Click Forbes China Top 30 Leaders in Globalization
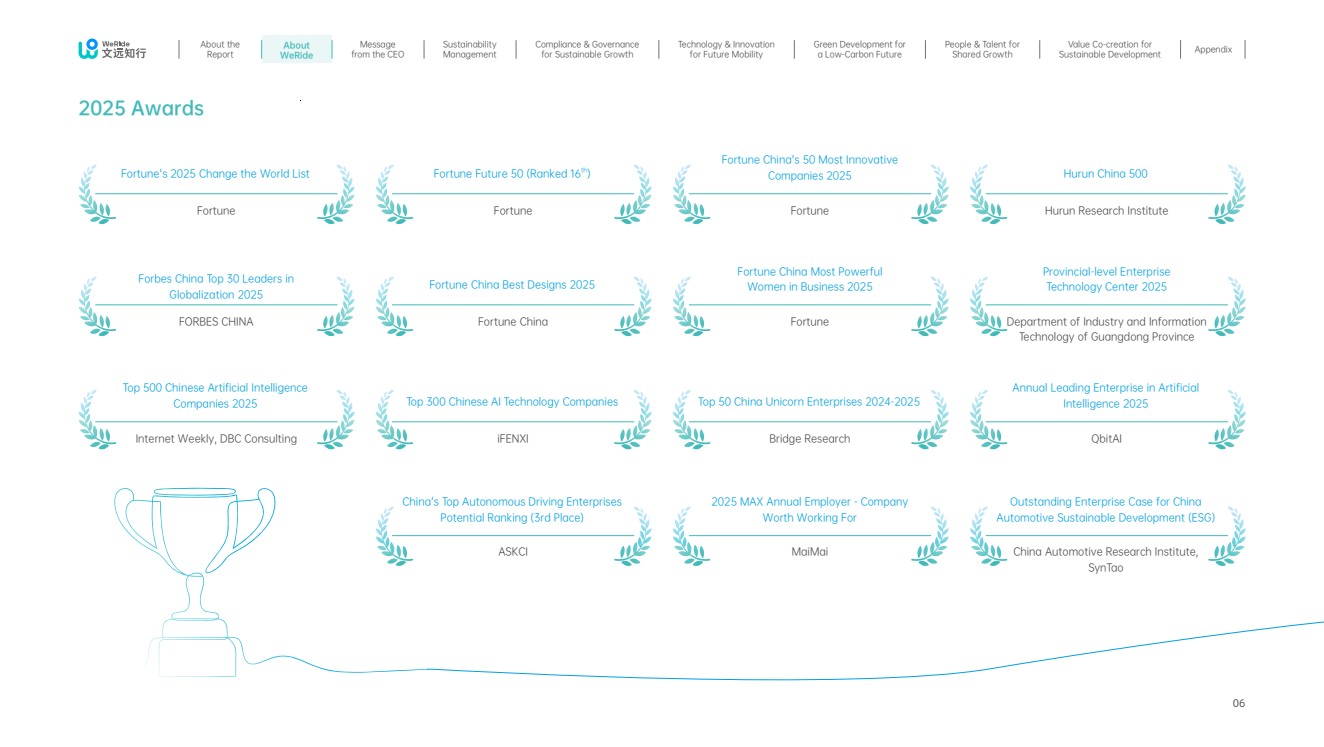The width and height of the screenshot is (1324, 747). coord(216,287)
